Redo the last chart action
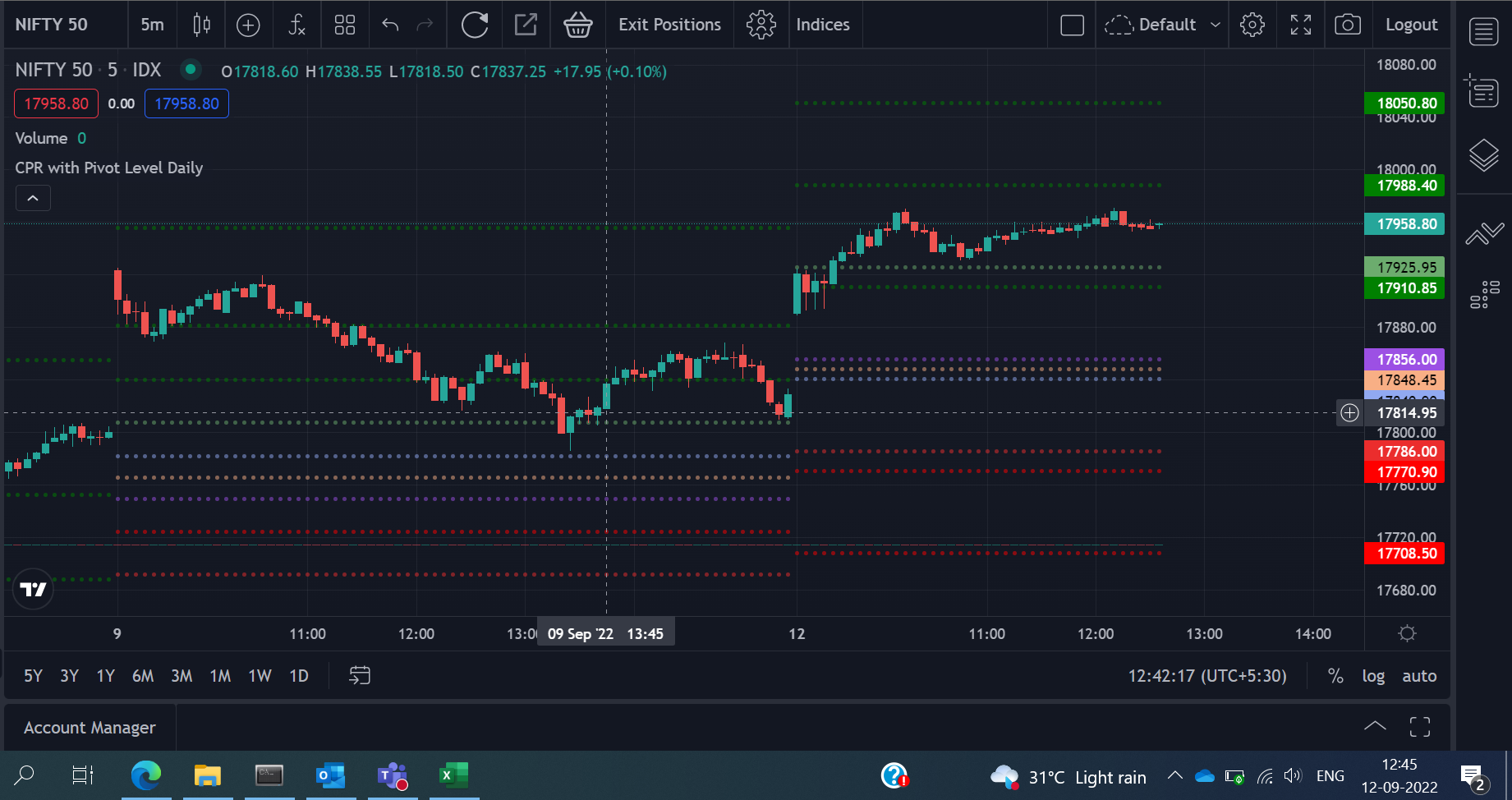 tap(425, 25)
